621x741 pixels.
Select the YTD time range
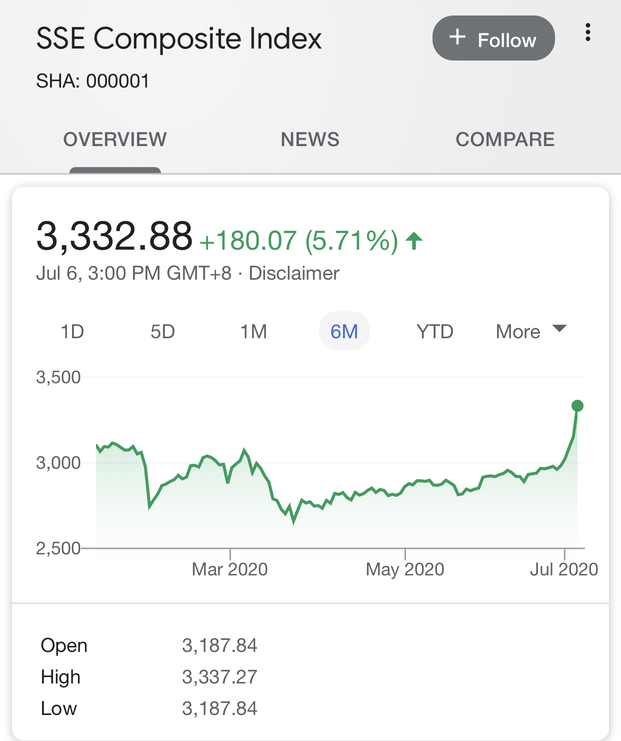pyautogui.click(x=435, y=332)
